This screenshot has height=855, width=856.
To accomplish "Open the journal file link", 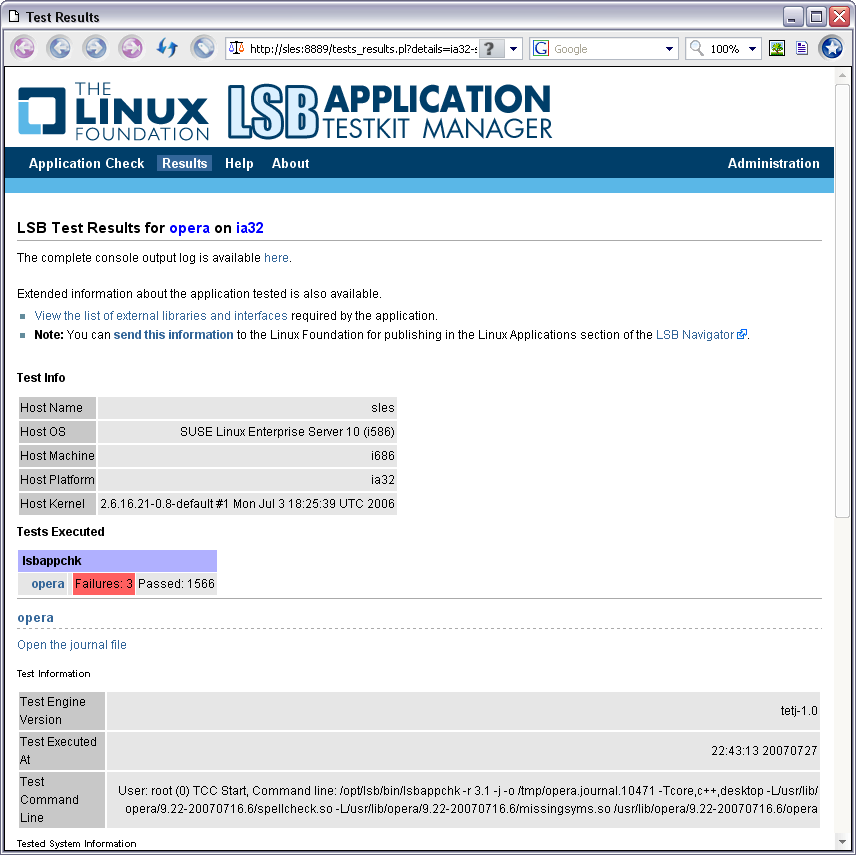I will 72,645.
